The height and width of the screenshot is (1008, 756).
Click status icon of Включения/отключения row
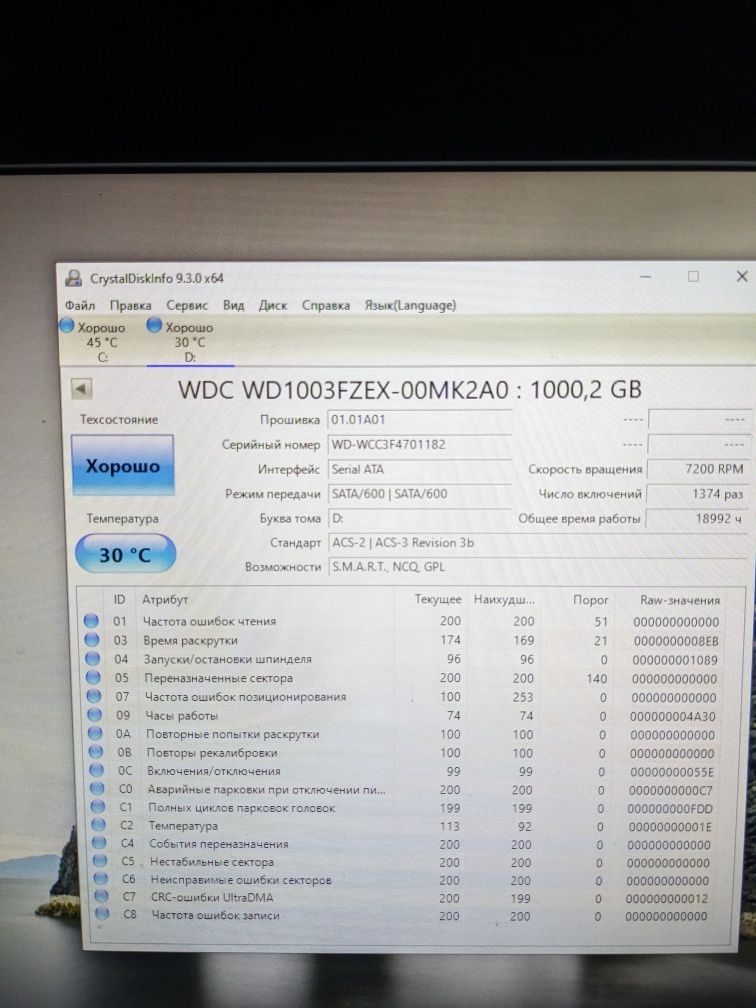pos(96,770)
